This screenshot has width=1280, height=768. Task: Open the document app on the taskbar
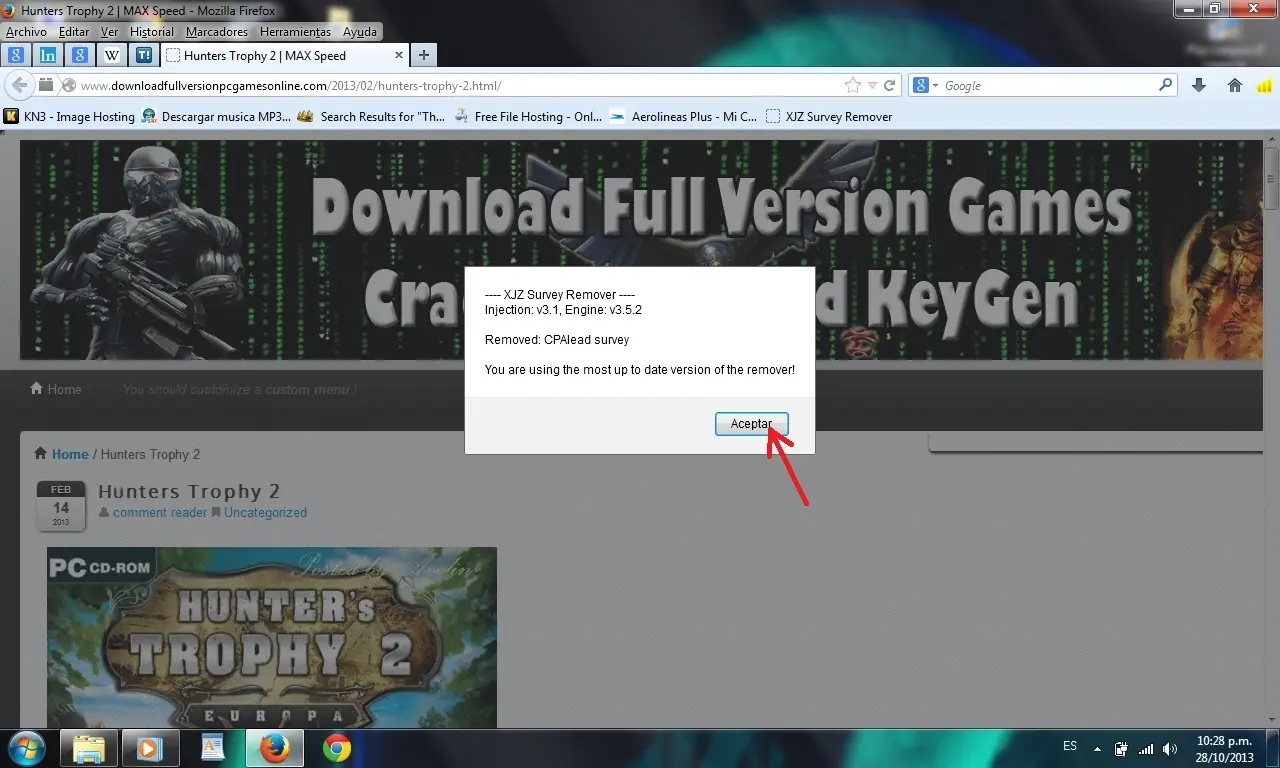pyautogui.click(x=213, y=748)
